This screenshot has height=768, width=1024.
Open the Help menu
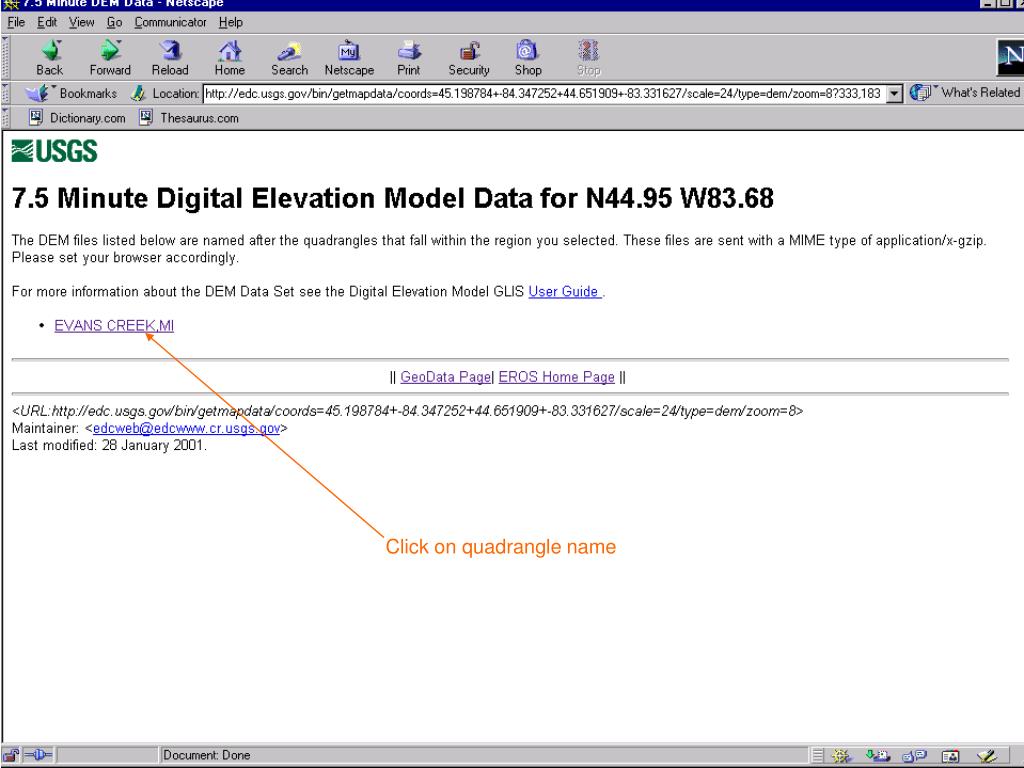coord(231,22)
